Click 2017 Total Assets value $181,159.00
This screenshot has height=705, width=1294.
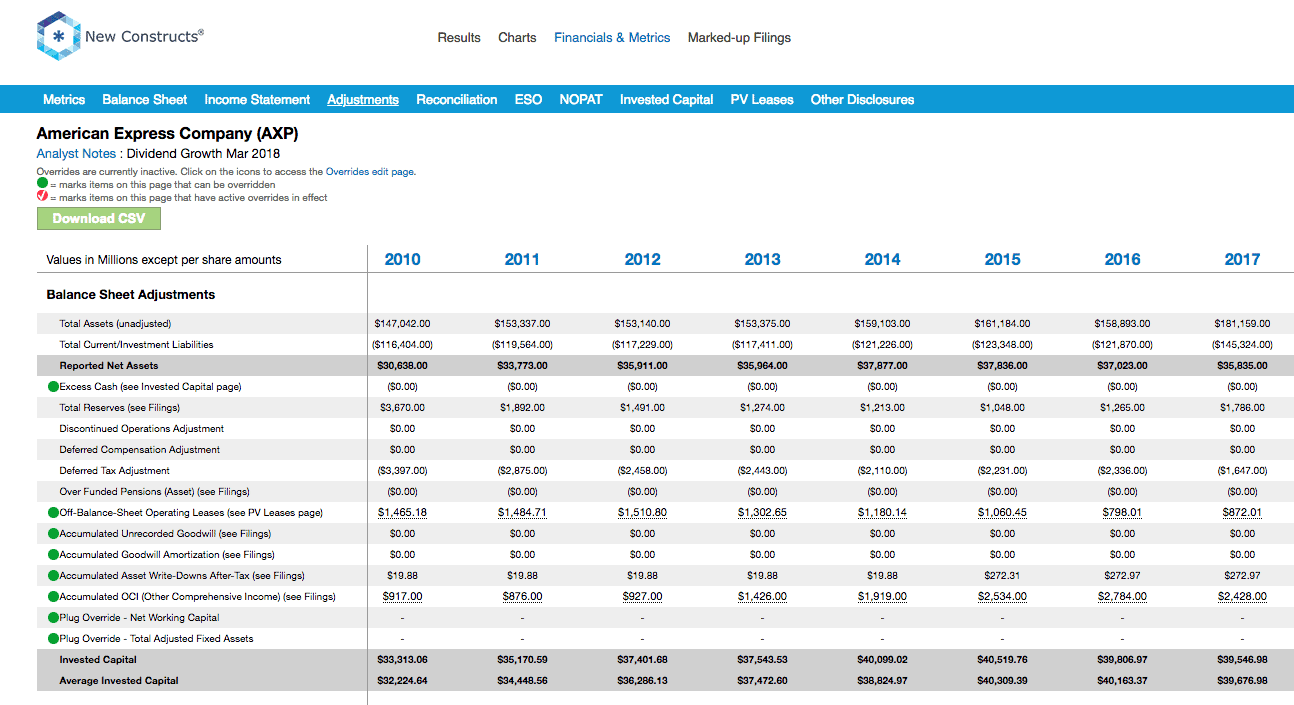(1242, 324)
